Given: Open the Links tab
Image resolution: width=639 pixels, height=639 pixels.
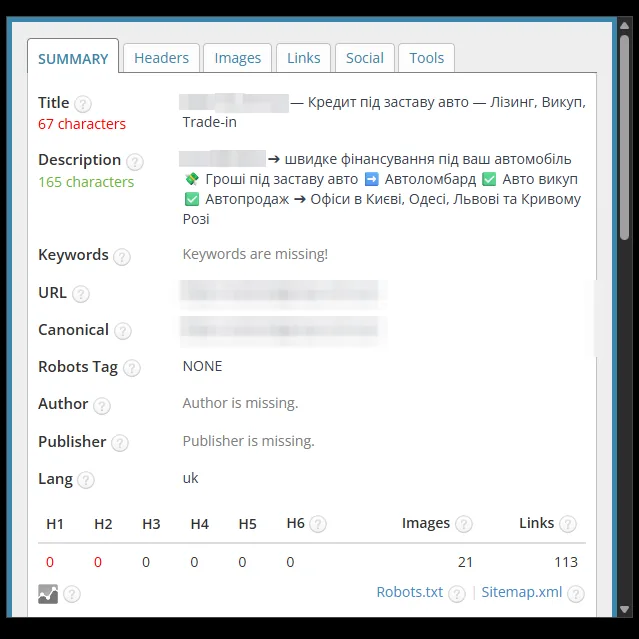Looking at the screenshot, I should 304,58.
